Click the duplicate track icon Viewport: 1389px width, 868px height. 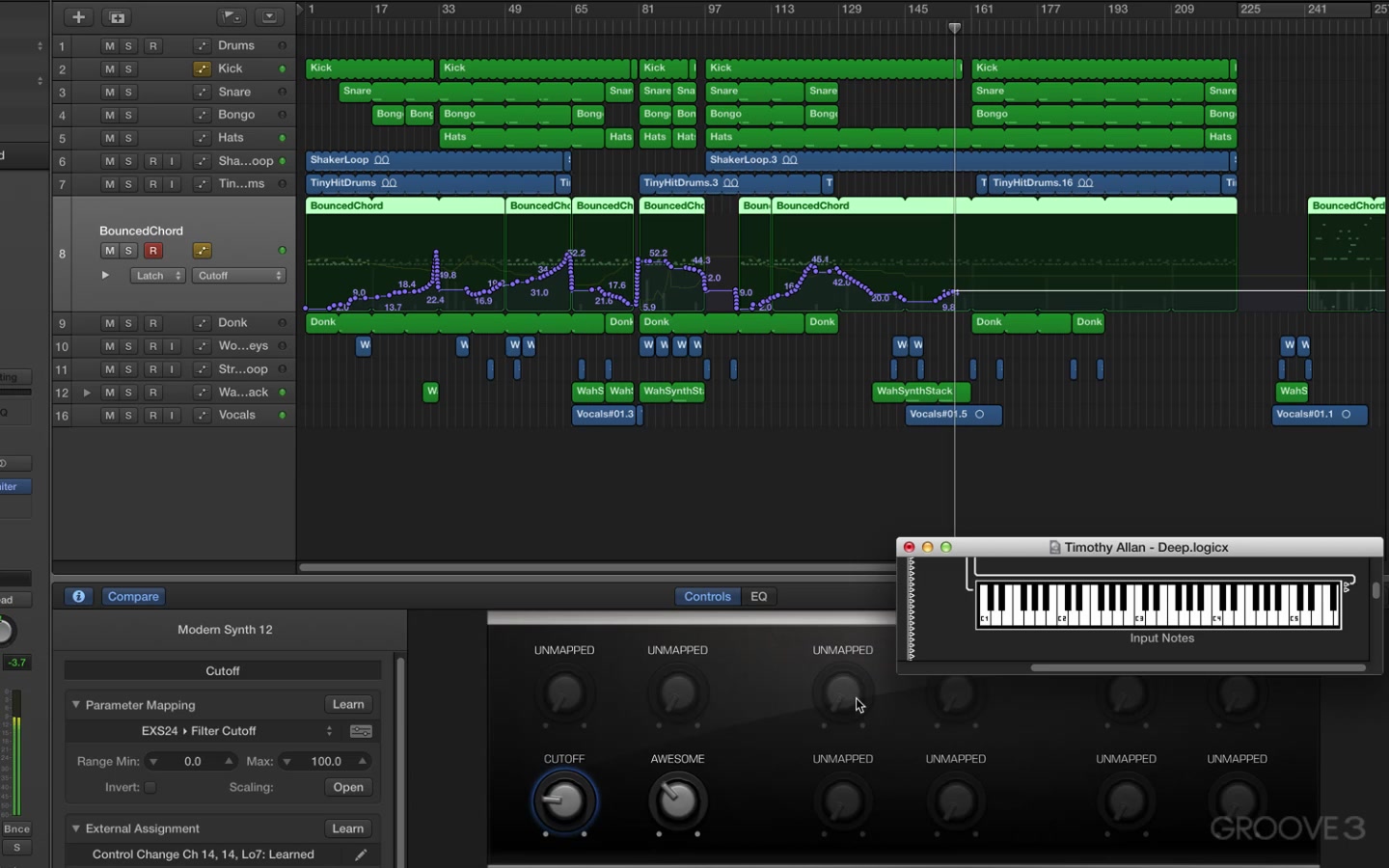pos(117,16)
